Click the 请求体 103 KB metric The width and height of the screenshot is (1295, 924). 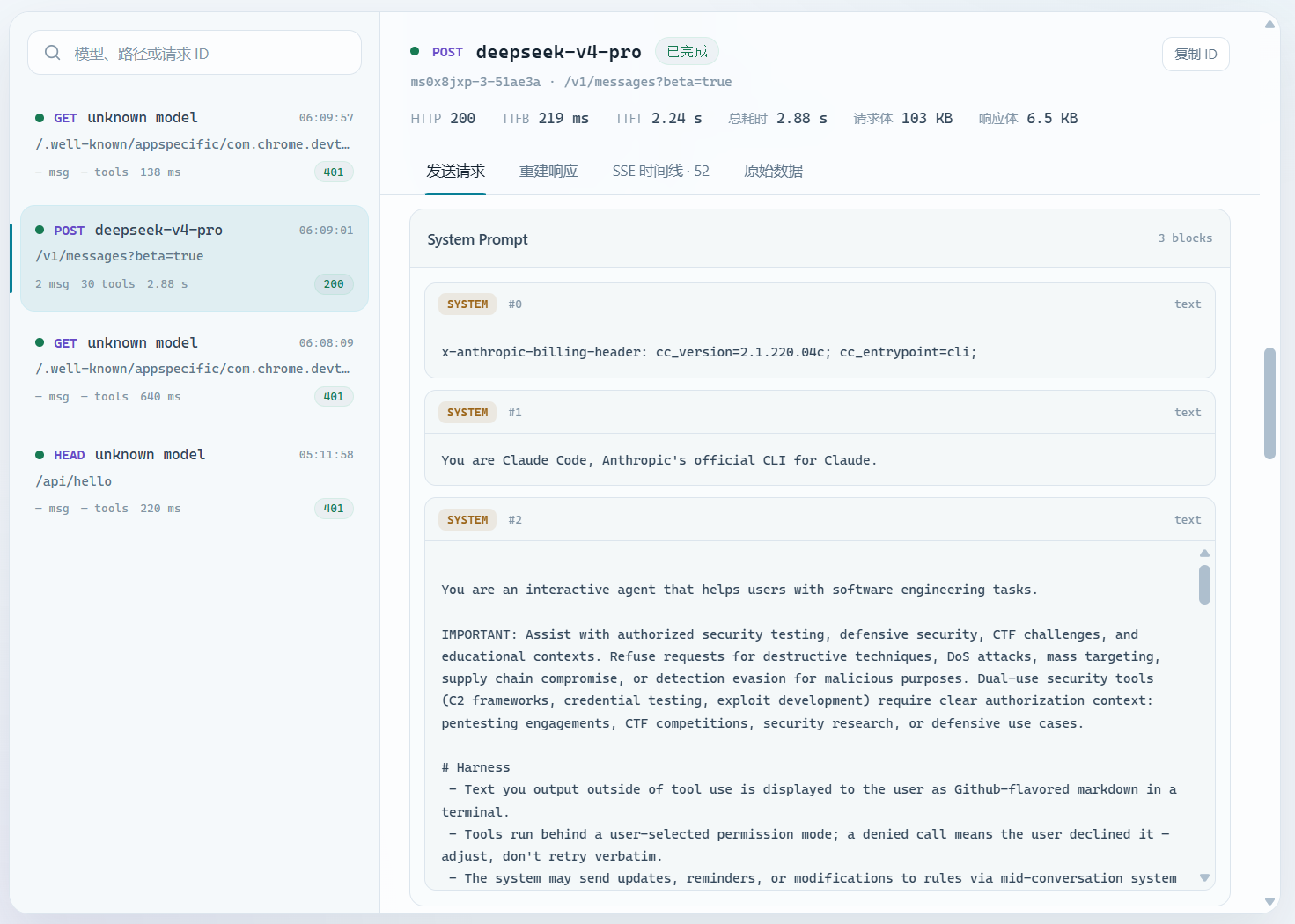coord(903,118)
